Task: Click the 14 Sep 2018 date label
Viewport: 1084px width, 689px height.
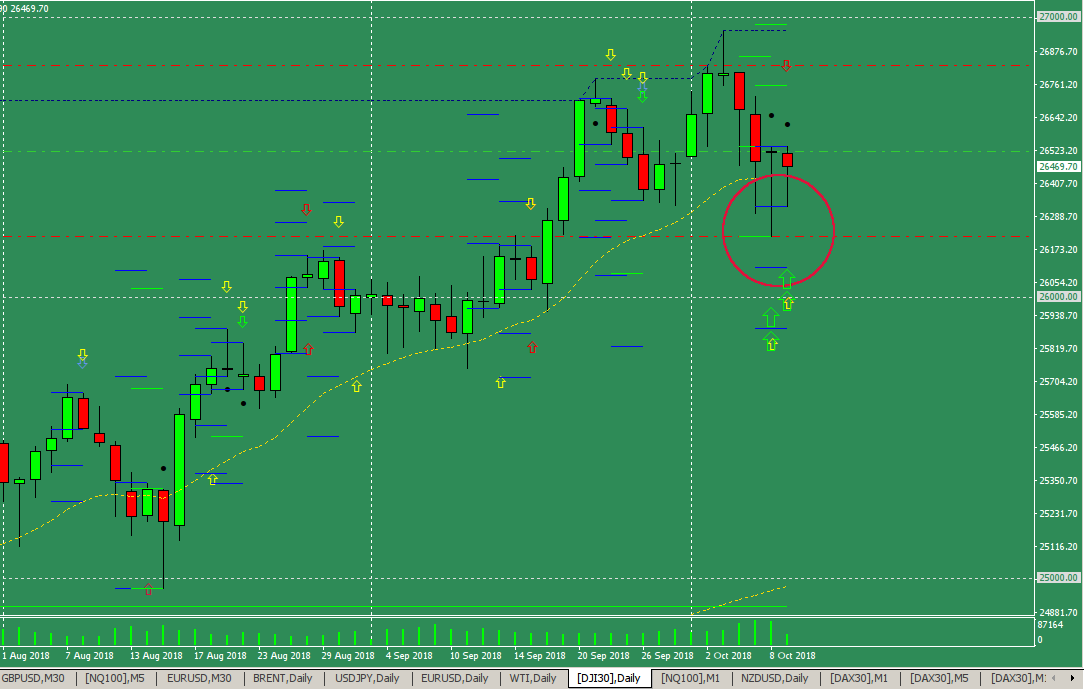Action: click(539, 656)
